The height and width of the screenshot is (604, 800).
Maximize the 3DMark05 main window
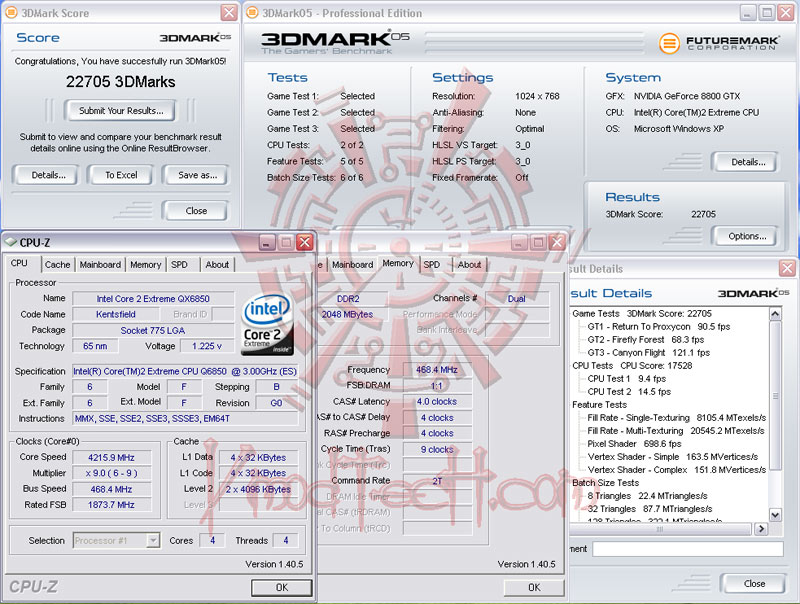(x=766, y=12)
